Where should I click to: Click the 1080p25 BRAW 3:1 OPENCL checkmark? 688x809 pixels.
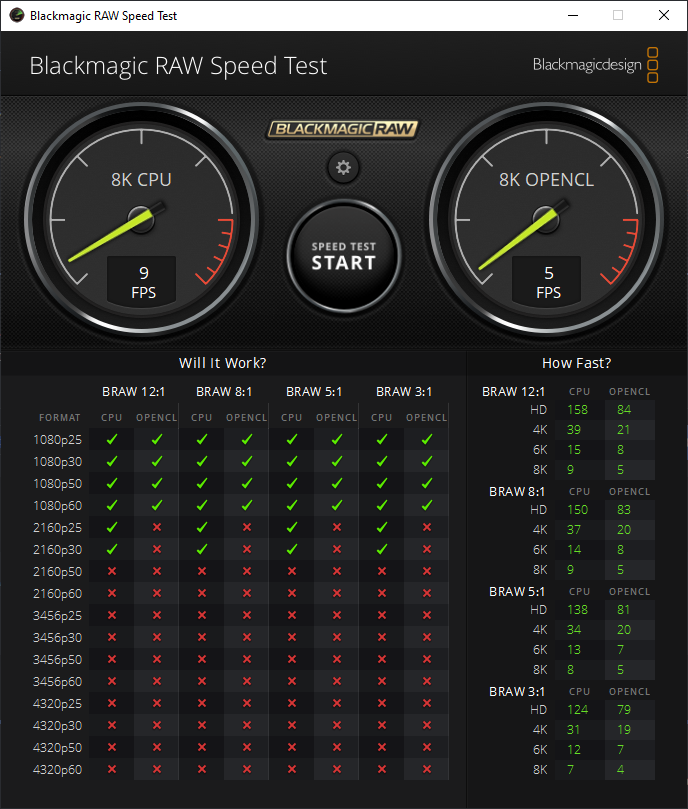[427, 440]
